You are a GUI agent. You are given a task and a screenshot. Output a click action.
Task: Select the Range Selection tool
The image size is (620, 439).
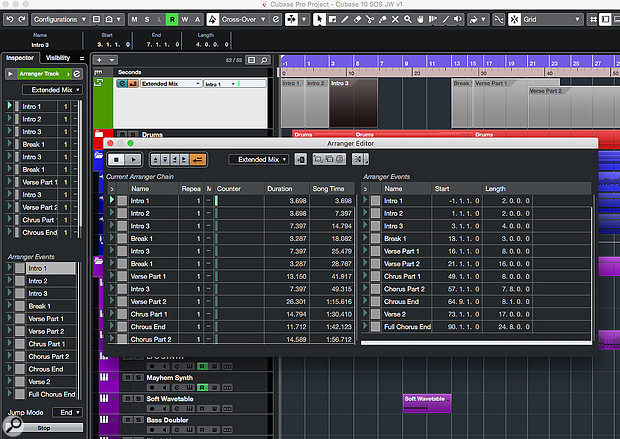coord(332,19)
